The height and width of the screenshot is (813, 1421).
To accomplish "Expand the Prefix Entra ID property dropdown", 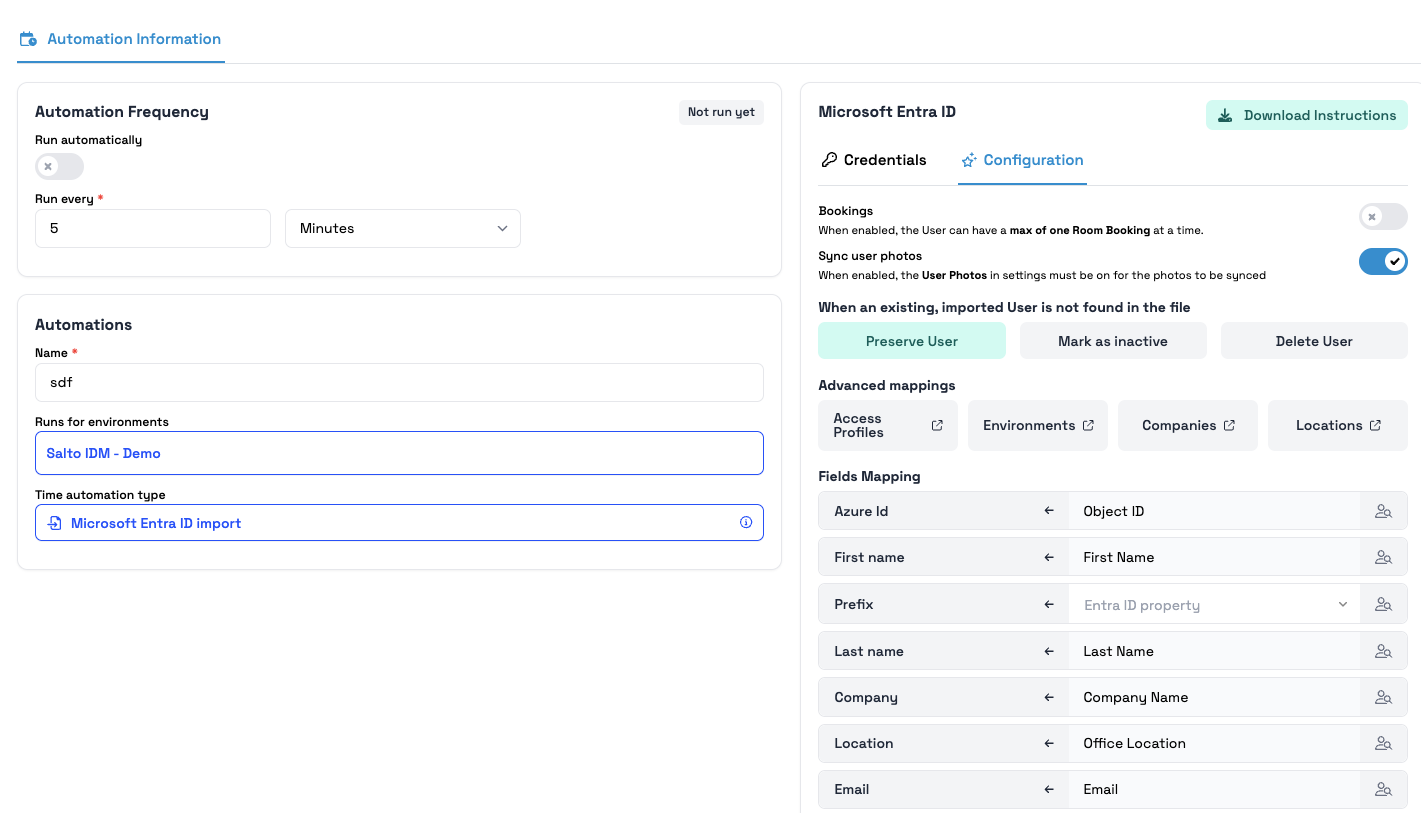I will pyautogui.click(x=1214, y=605).
